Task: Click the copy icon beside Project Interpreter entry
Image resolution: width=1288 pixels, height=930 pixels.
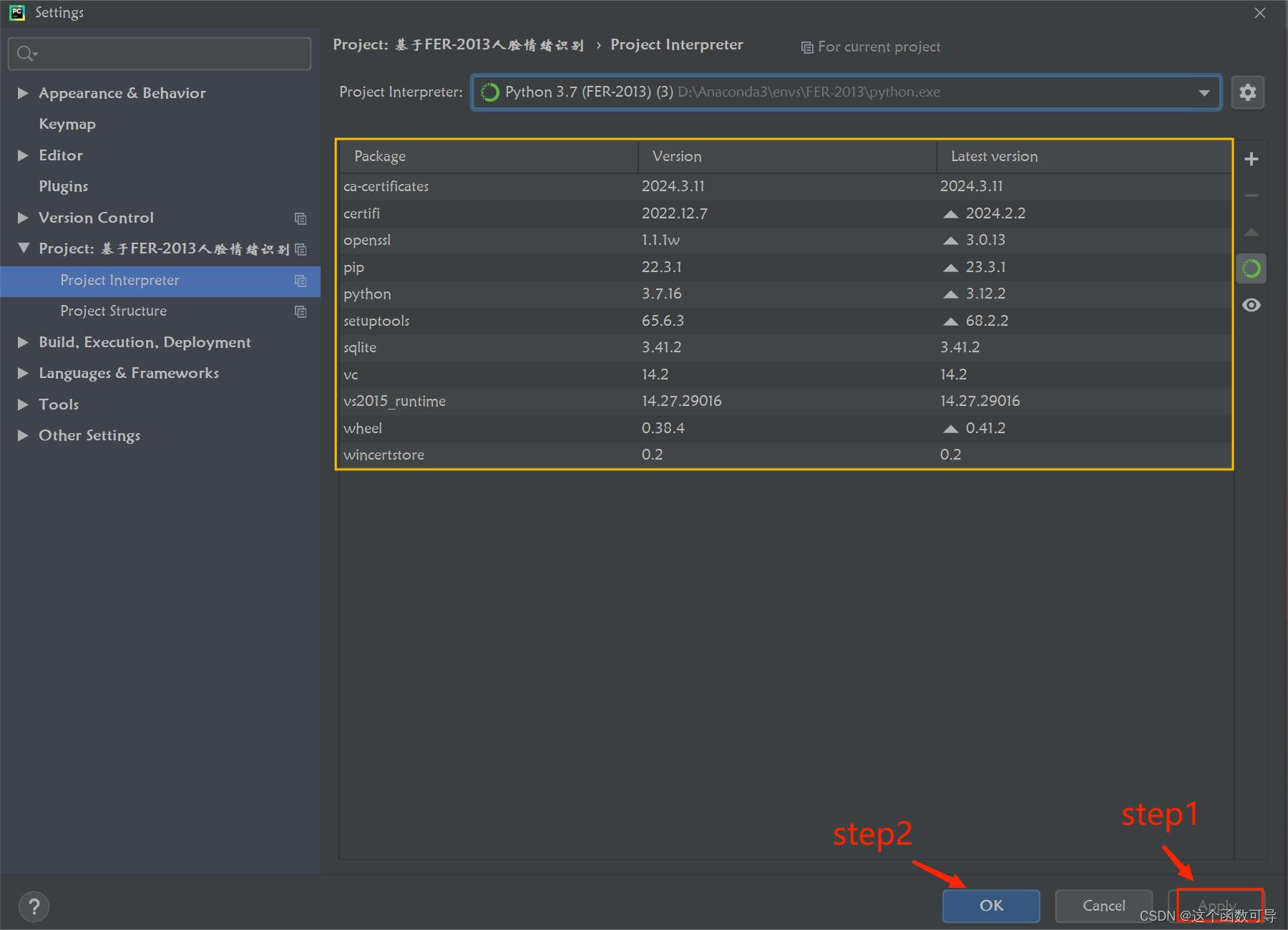Action: pyautogui.click(x=301, y=281)
